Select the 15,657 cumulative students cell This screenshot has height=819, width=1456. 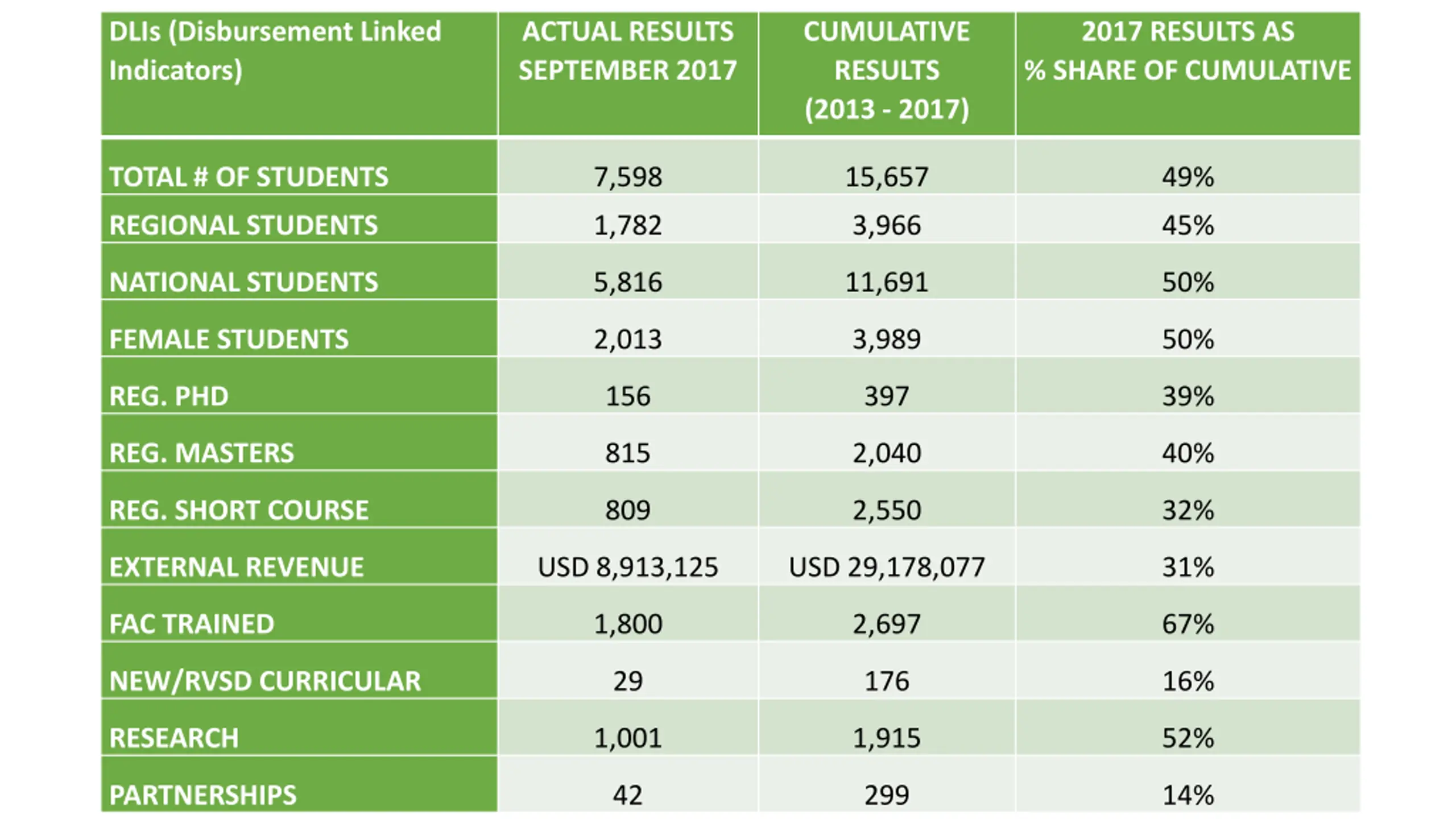click(x=887, y=167)
